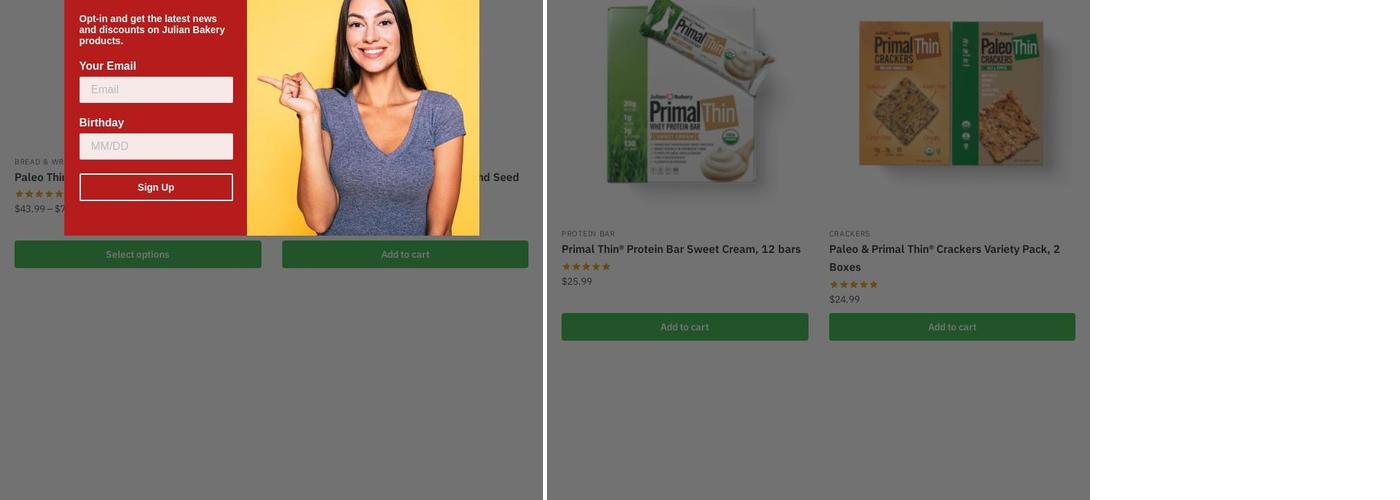Click the Your Email input field
Image resolution: width=1400 pixels, height=500 pixels.
(156, 90)
